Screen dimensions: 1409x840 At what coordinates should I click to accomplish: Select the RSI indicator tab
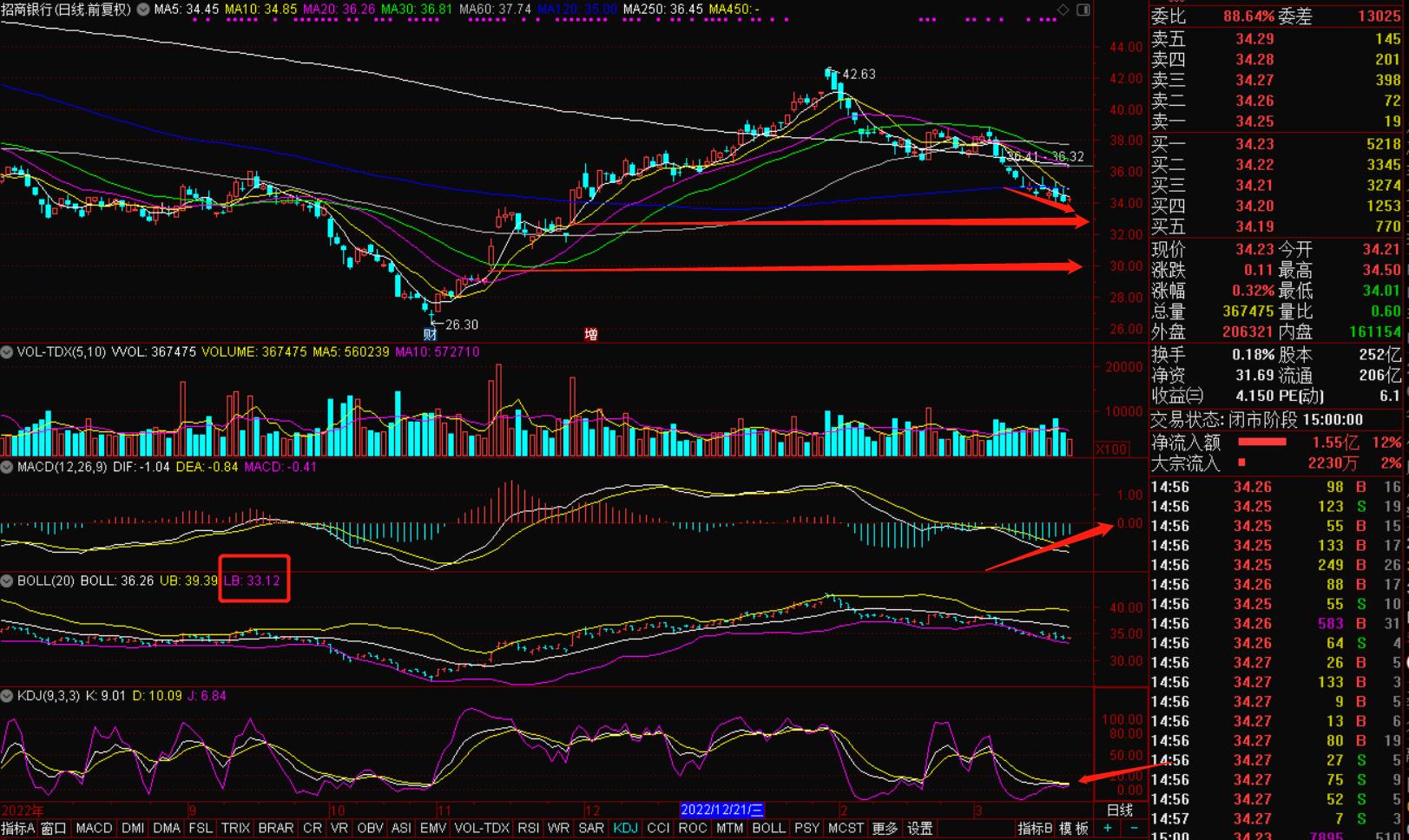pyautogui.click(x=528, y=829)
